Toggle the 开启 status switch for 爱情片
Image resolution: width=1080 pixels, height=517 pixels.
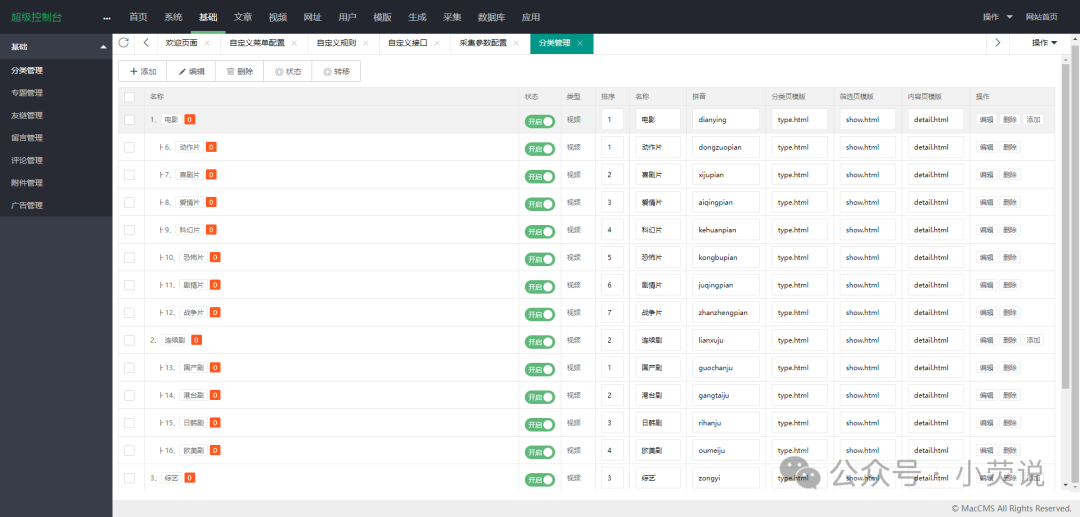pos(540,204)
